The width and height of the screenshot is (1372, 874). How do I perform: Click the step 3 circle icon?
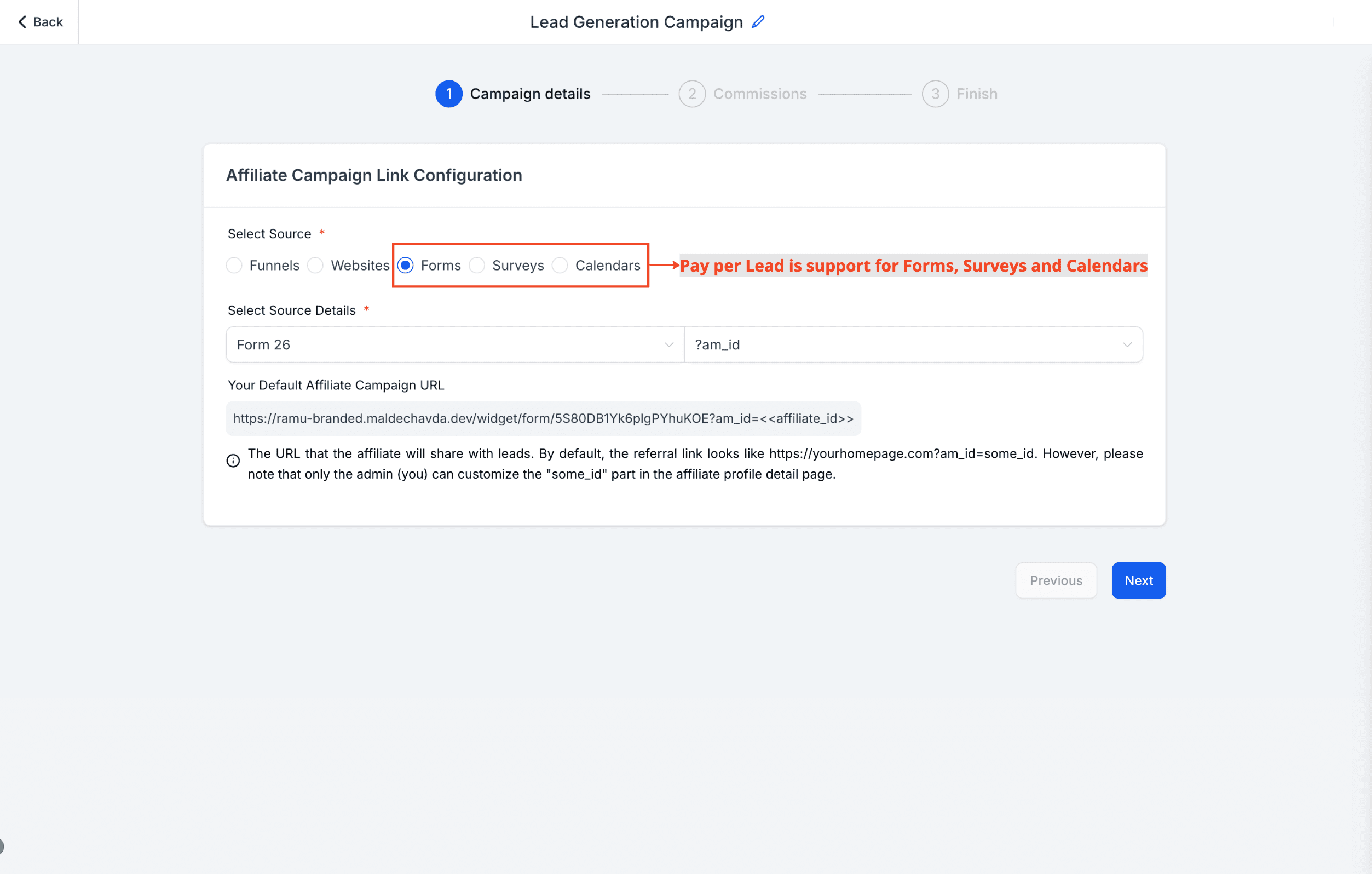935,94
